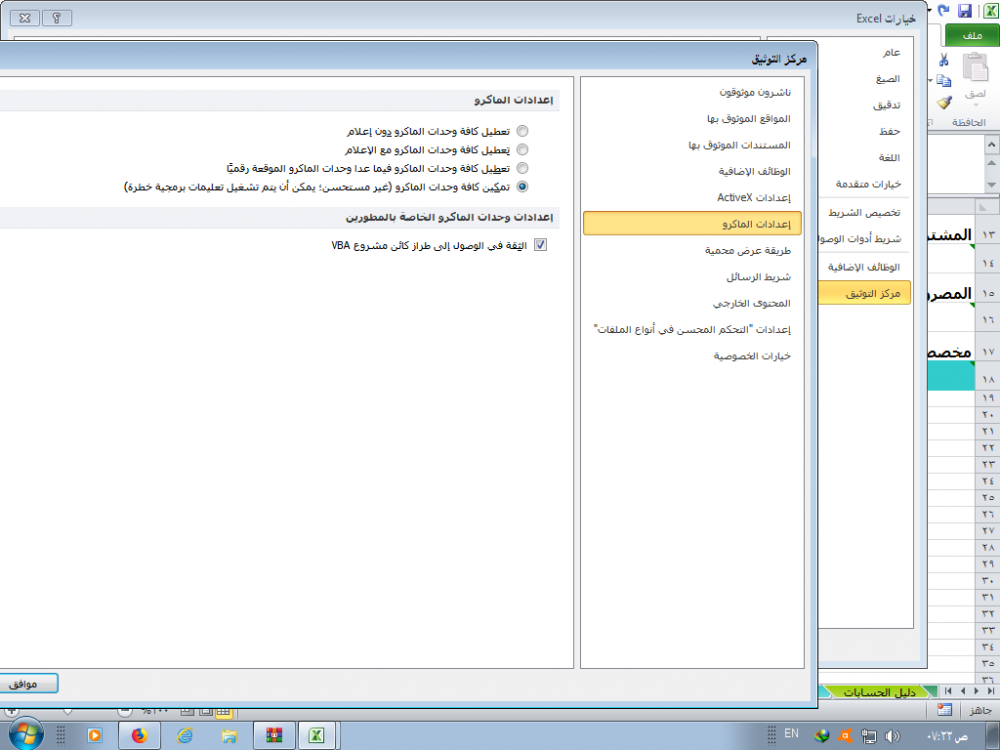Switch to Excel taskbar icon
This screenshot has width=1000, height=750.
(x=317, y=736)
